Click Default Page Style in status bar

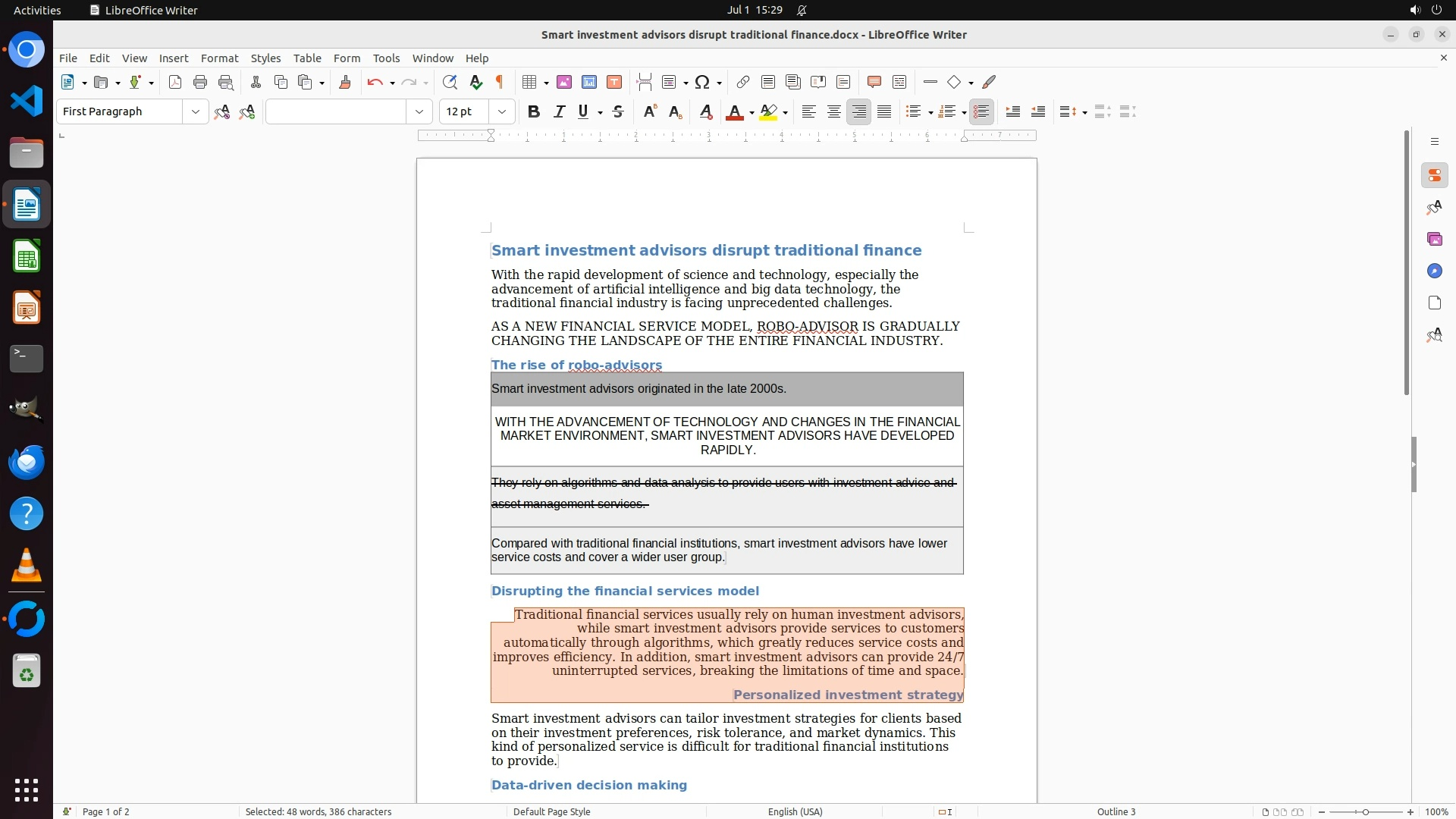point(551,811)
